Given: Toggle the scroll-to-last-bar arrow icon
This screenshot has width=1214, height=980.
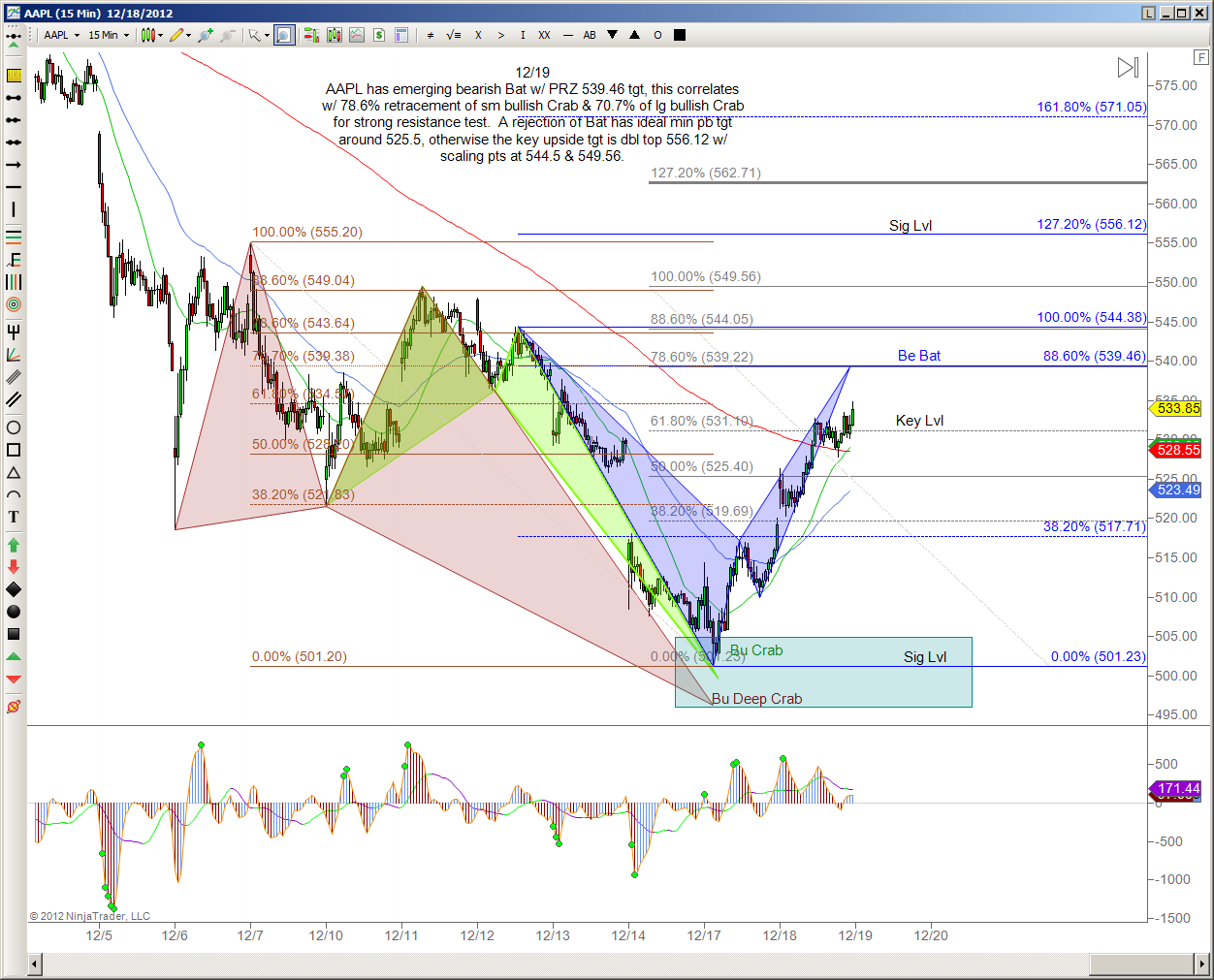Looking at the screenshot, I should click(x=1128, y=68).
